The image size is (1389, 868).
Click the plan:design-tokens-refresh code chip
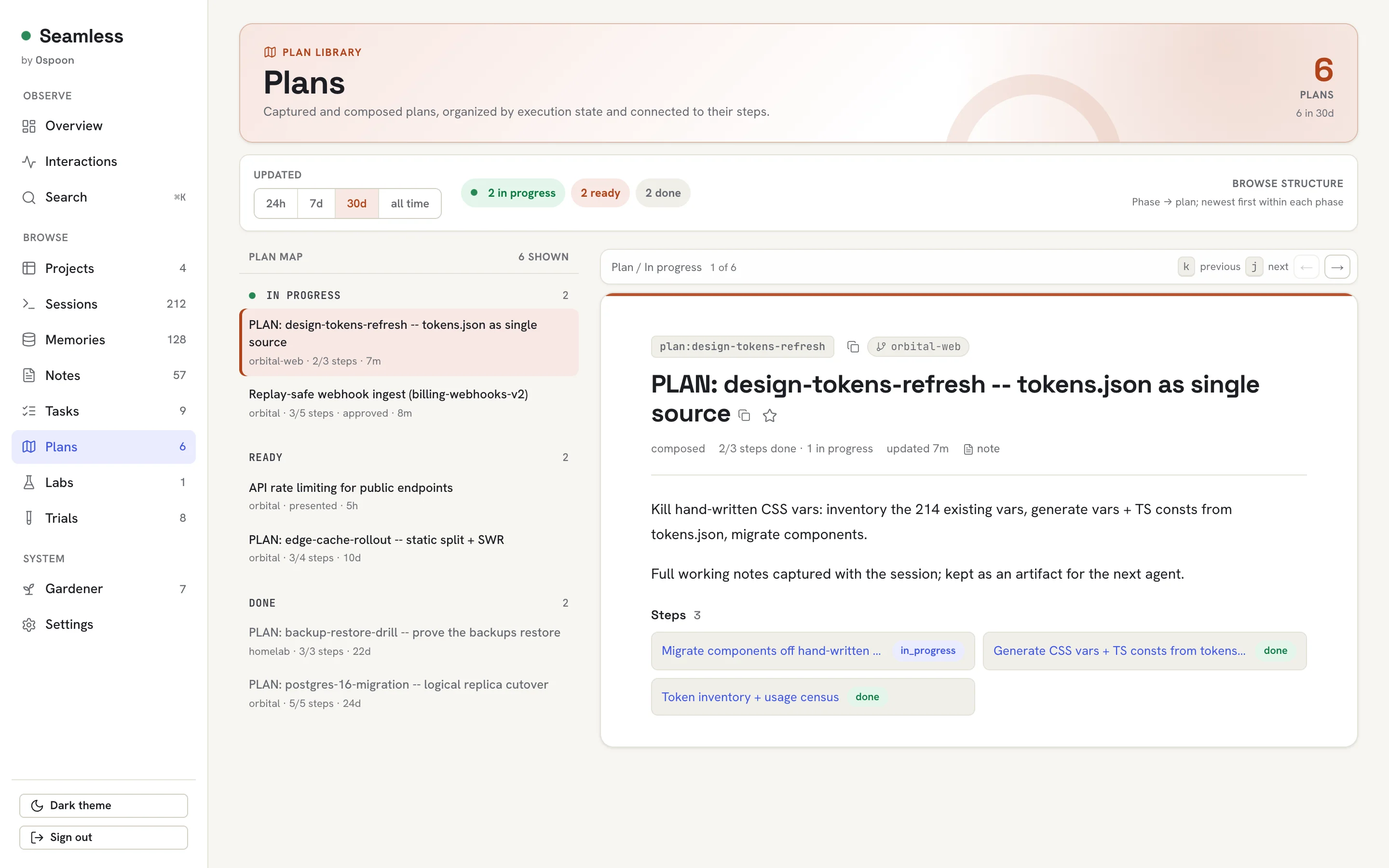pyautogui.click(x=742, y=347)
